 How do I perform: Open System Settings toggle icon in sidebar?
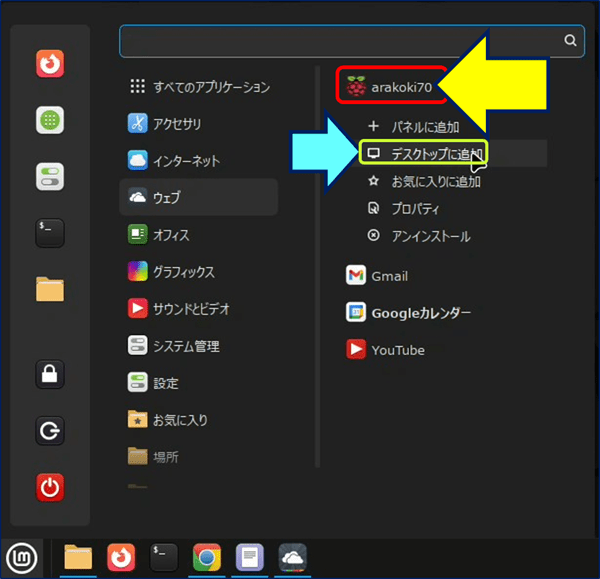coord(50,176)
